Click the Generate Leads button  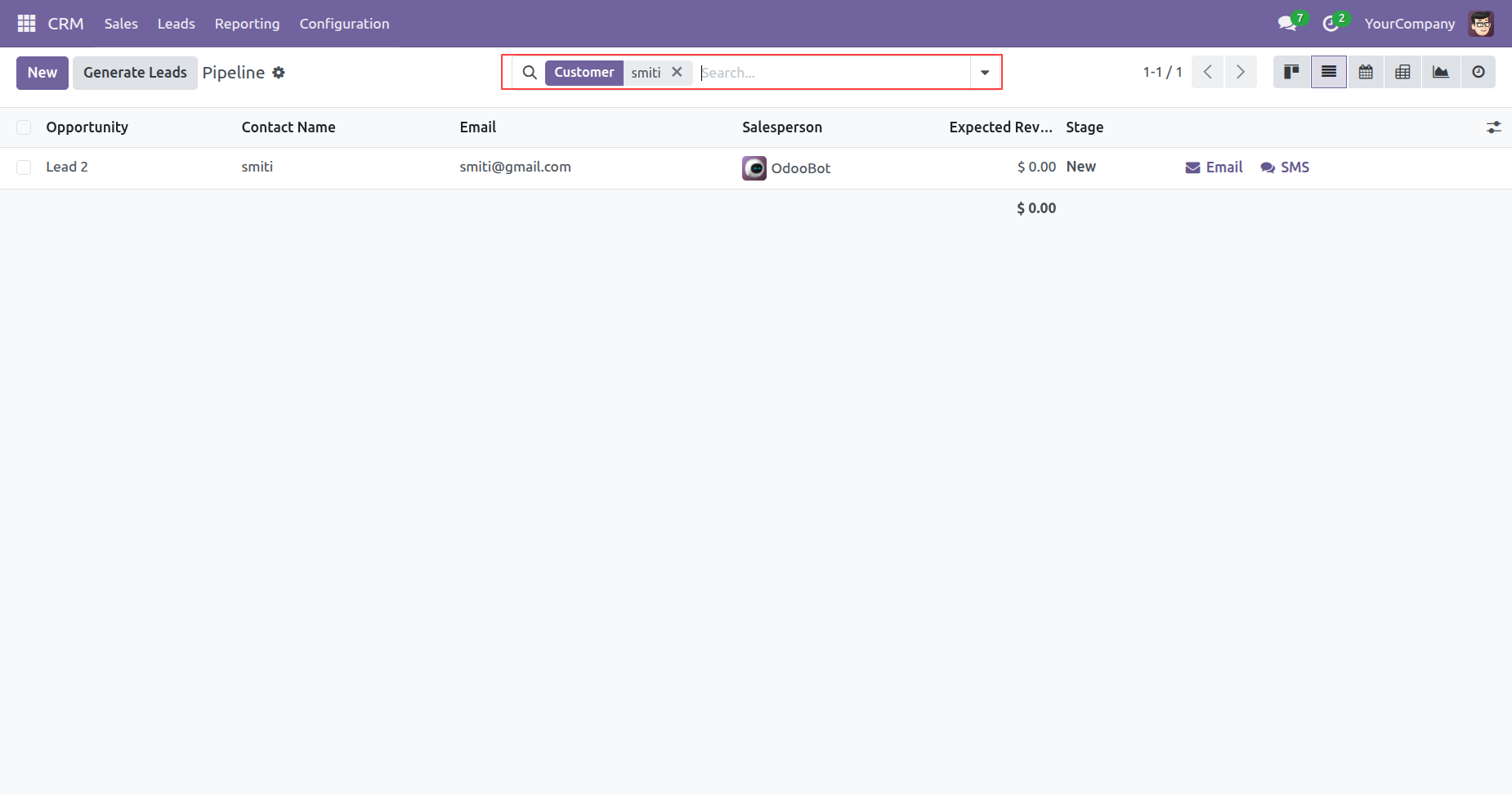click(135, 73)
